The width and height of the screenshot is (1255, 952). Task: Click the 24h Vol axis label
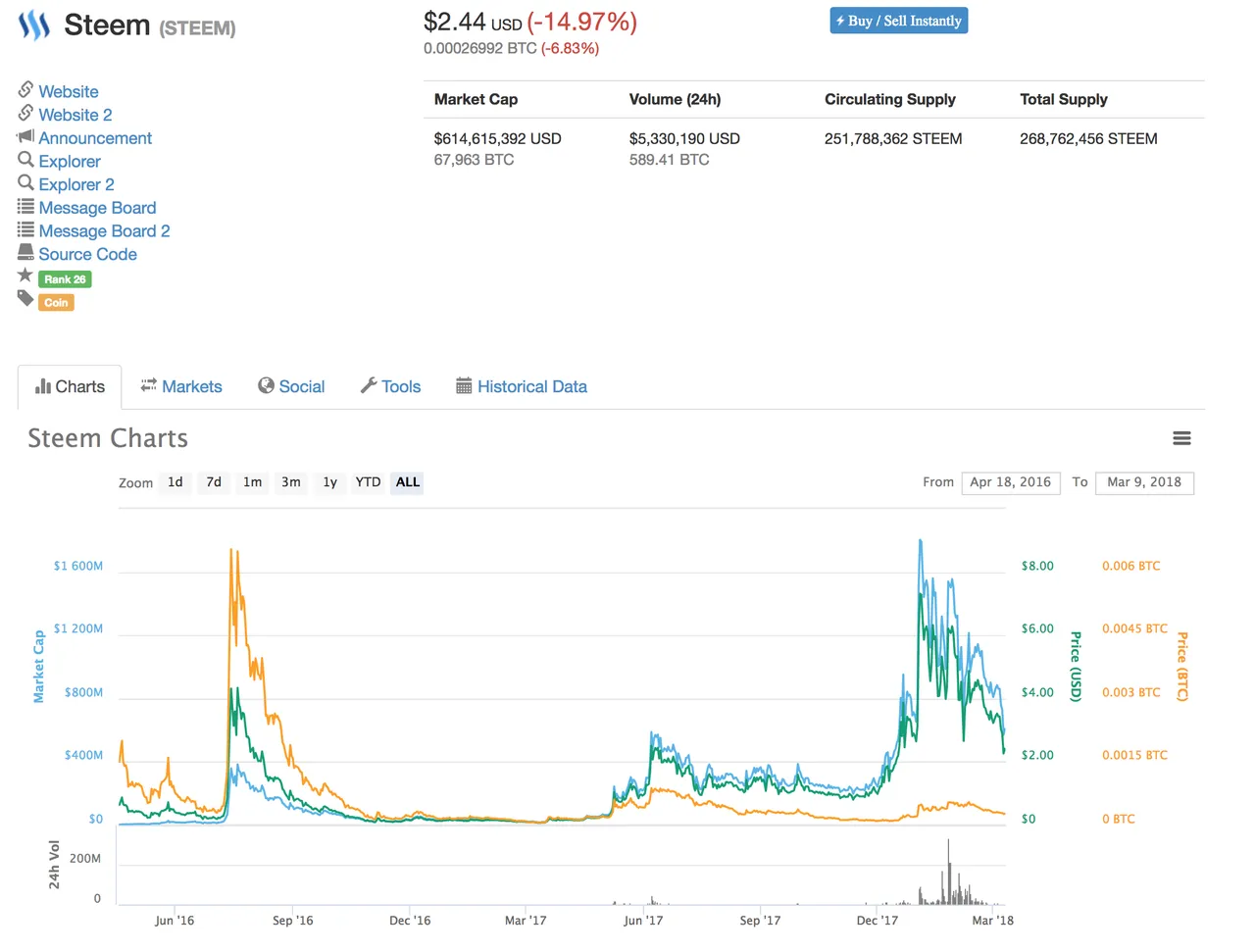[x=54, y=865]
